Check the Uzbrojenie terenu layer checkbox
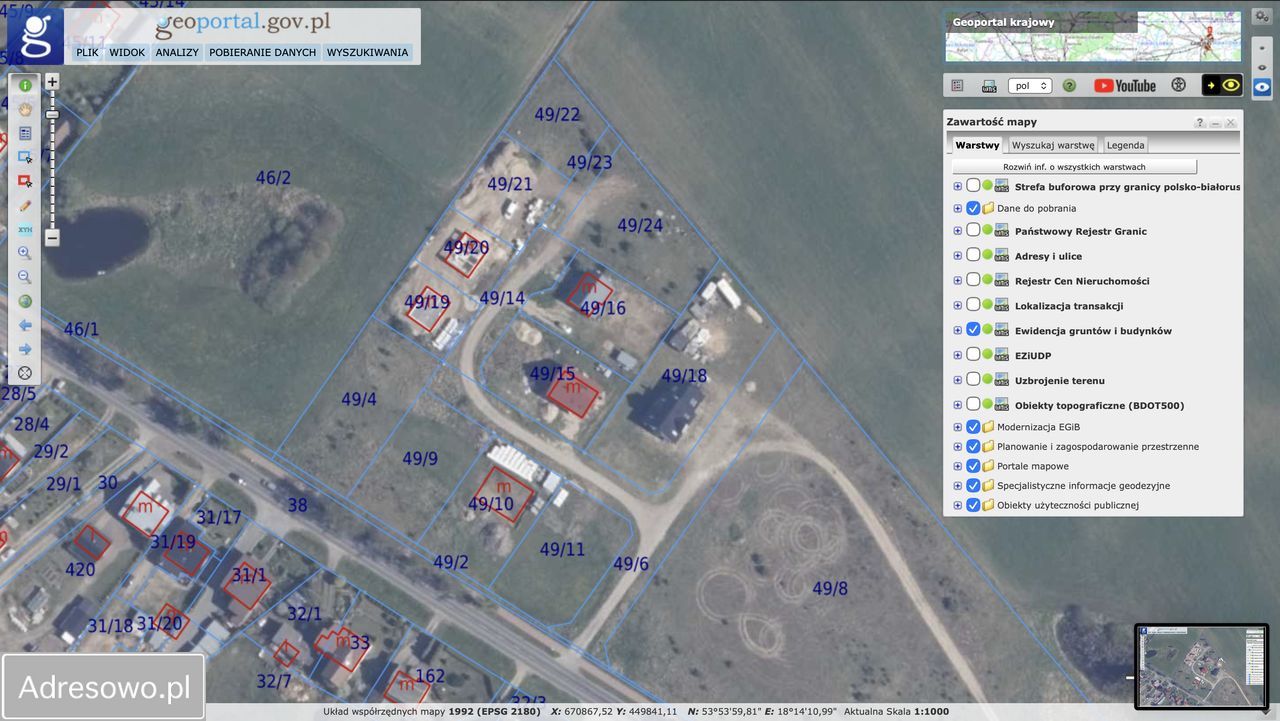Screen dimensions: 1280x721 (x=973, y=380)
